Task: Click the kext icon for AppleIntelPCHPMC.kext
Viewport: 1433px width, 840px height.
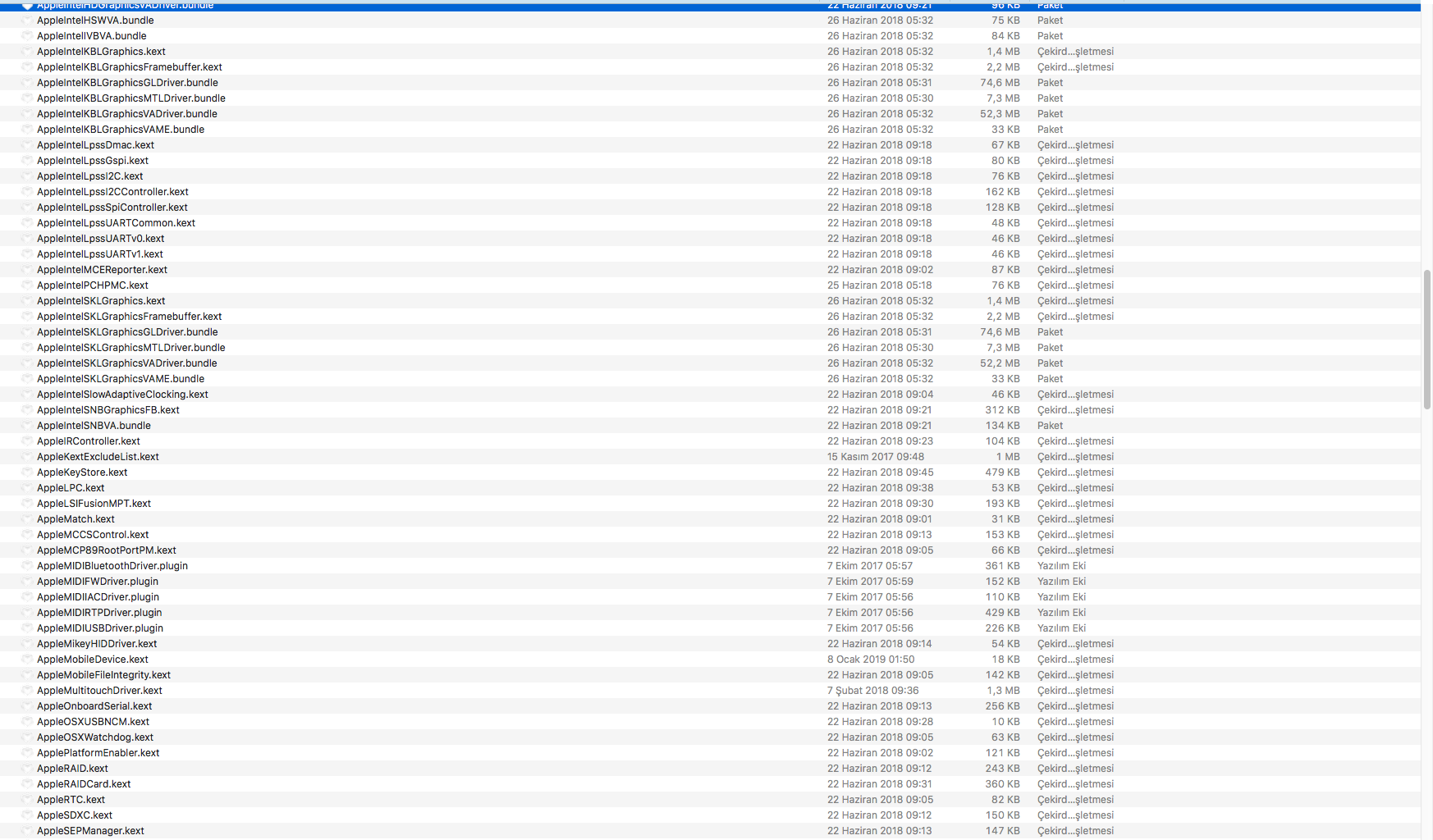Action: [x=27, y=285]
